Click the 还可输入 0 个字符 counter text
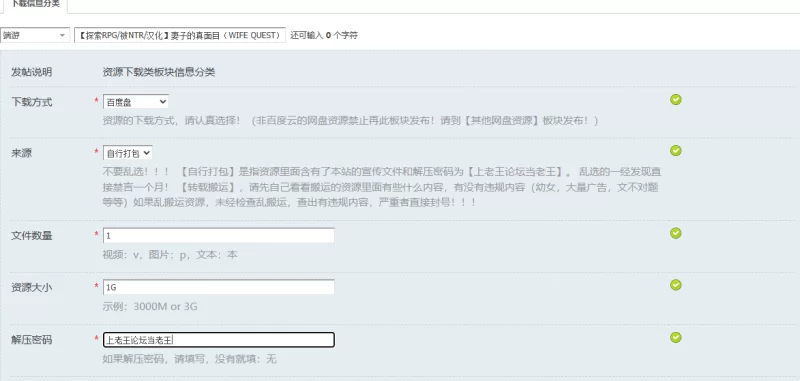Viewport: 800px width, 381px height. coord(324,35)
